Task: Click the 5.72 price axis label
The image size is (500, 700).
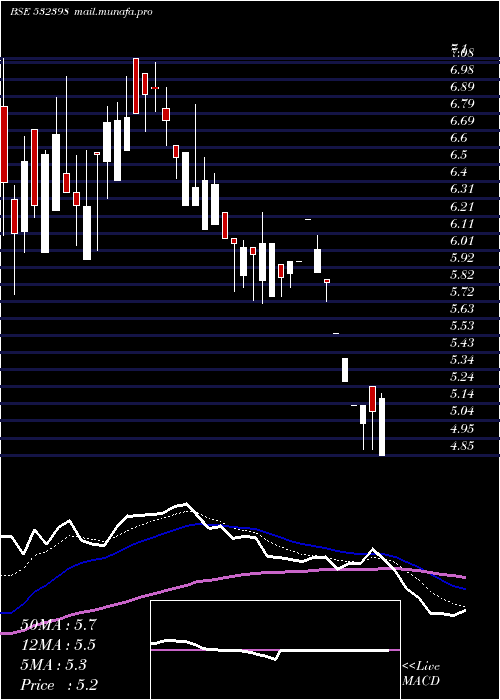Action: tap(462, 292)
